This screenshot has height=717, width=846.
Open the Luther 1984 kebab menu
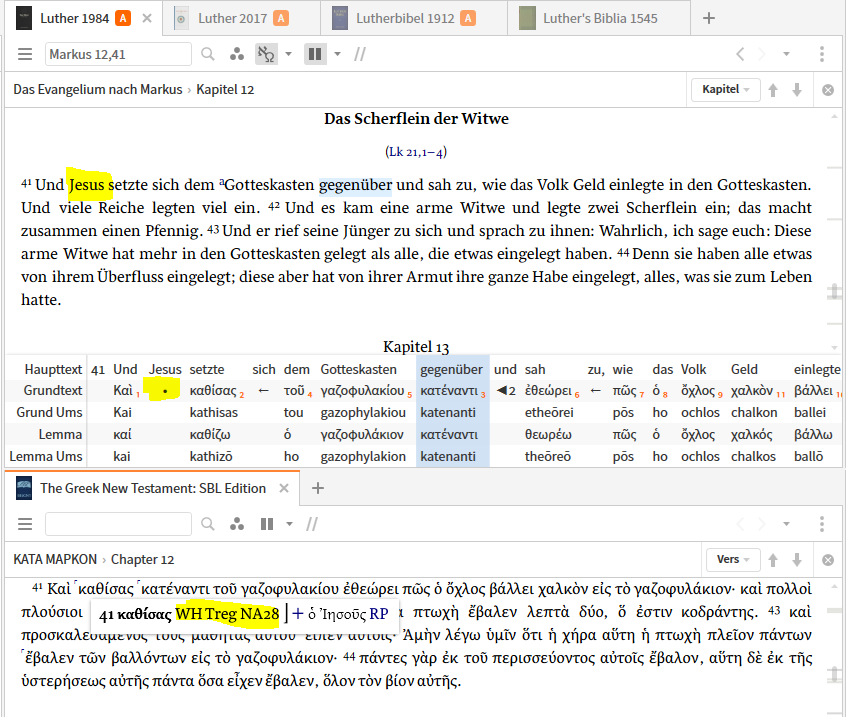(822, 54)
